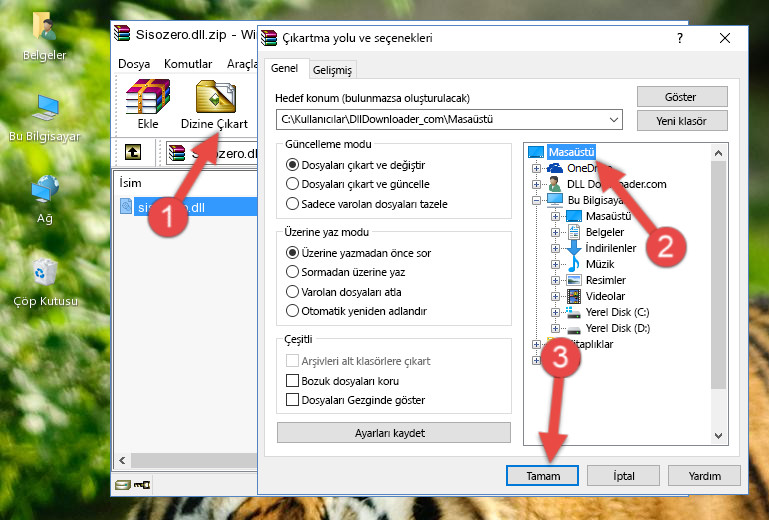
Task: Click the Belgeler document icon in tree
Action: (573, 232)
